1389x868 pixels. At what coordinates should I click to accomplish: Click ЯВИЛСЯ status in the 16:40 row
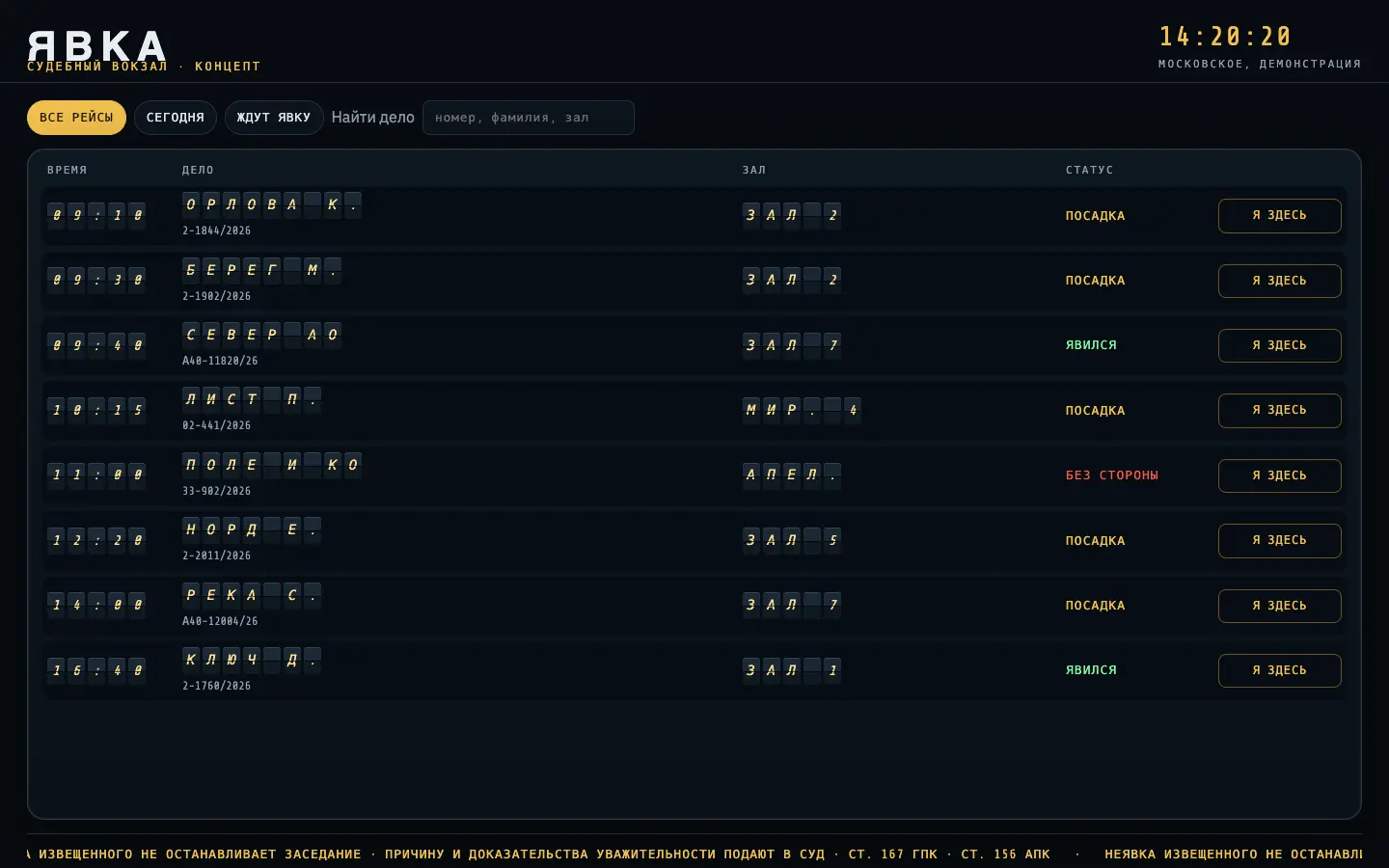click(x=1091, y=670)
